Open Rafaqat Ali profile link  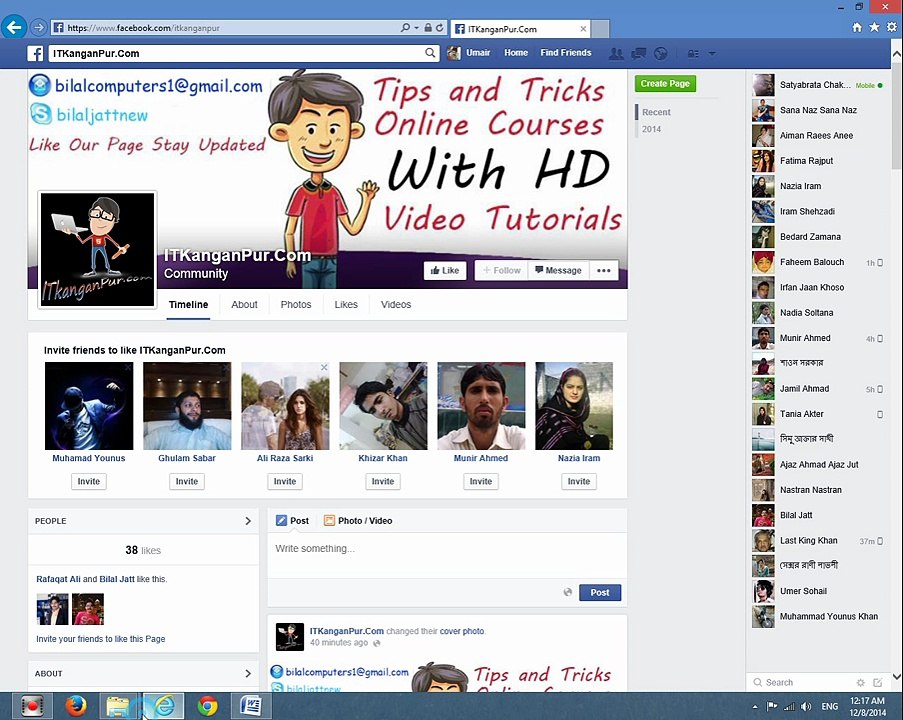(x=58, y=579)
